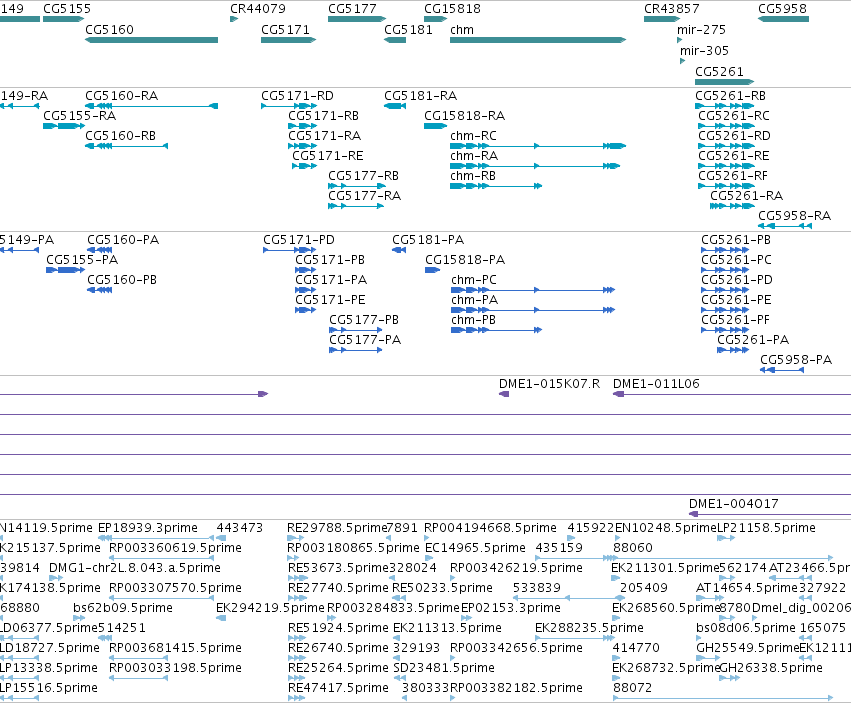Click the bs62b09.5prime EST label
The image size is (851, 703).
[123, 608]
